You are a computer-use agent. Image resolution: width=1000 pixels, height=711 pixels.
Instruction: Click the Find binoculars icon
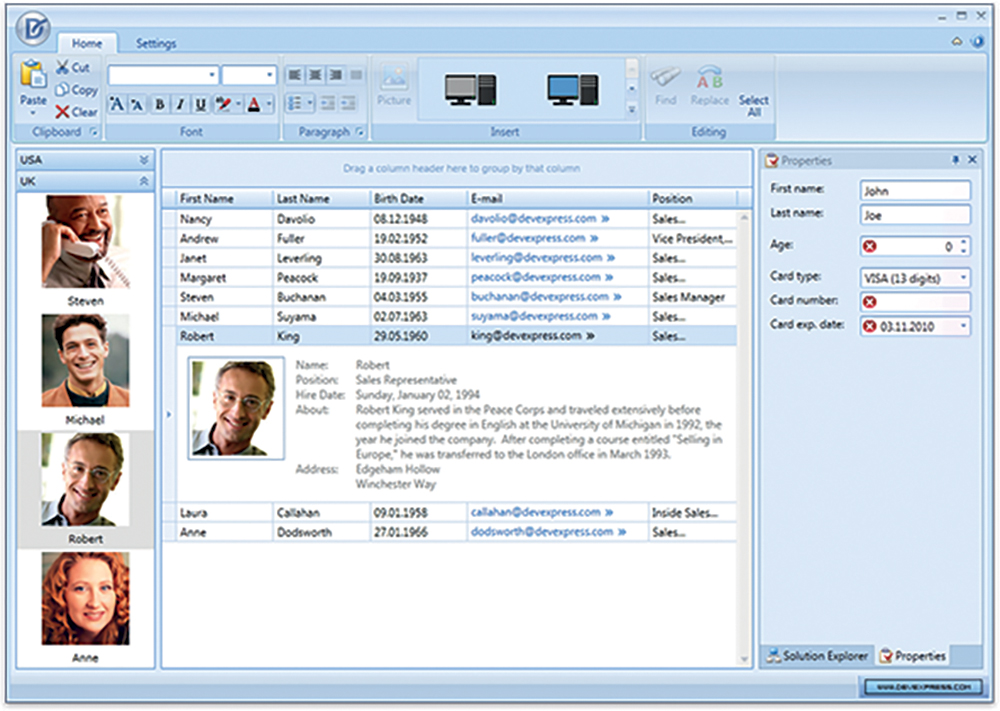[664, 77]
